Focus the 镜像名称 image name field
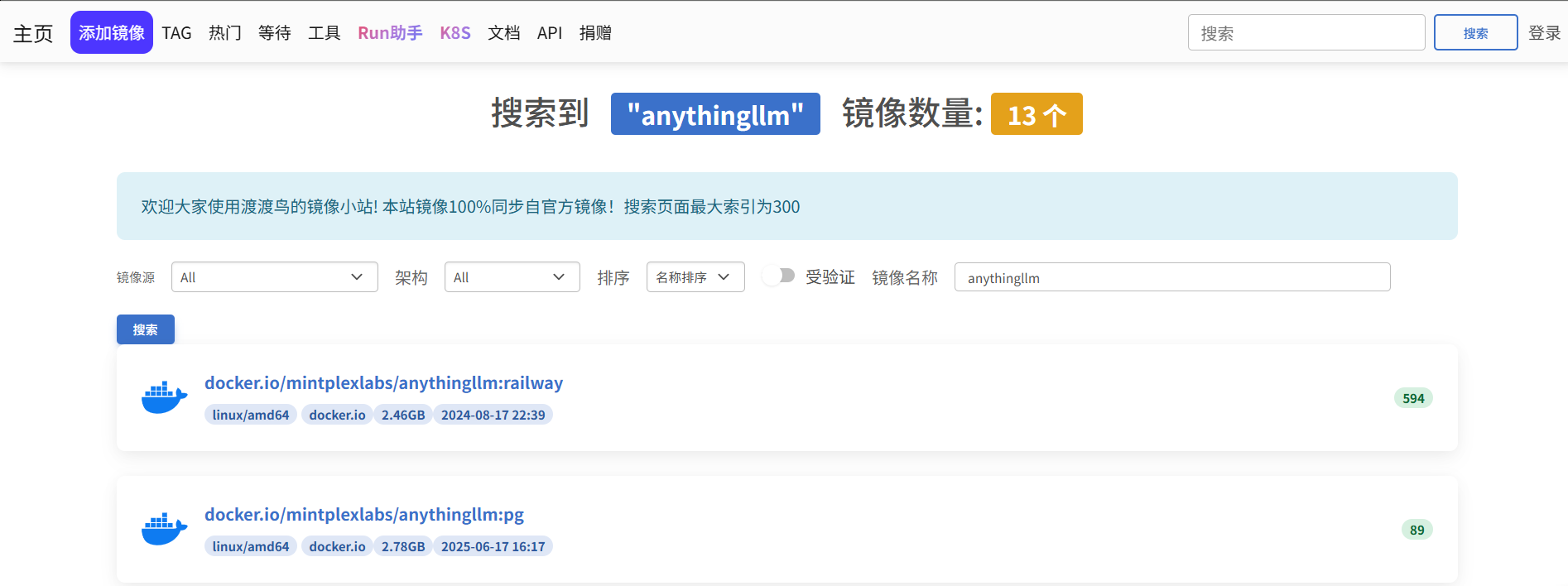The width and height of the screenshot is (1568, 586). 1172,277
